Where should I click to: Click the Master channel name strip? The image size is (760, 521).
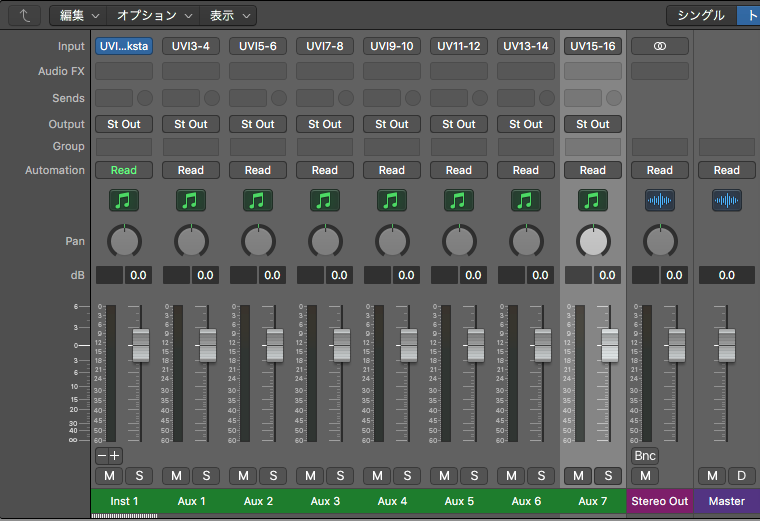pyautogui.click(x=727, y=501)
